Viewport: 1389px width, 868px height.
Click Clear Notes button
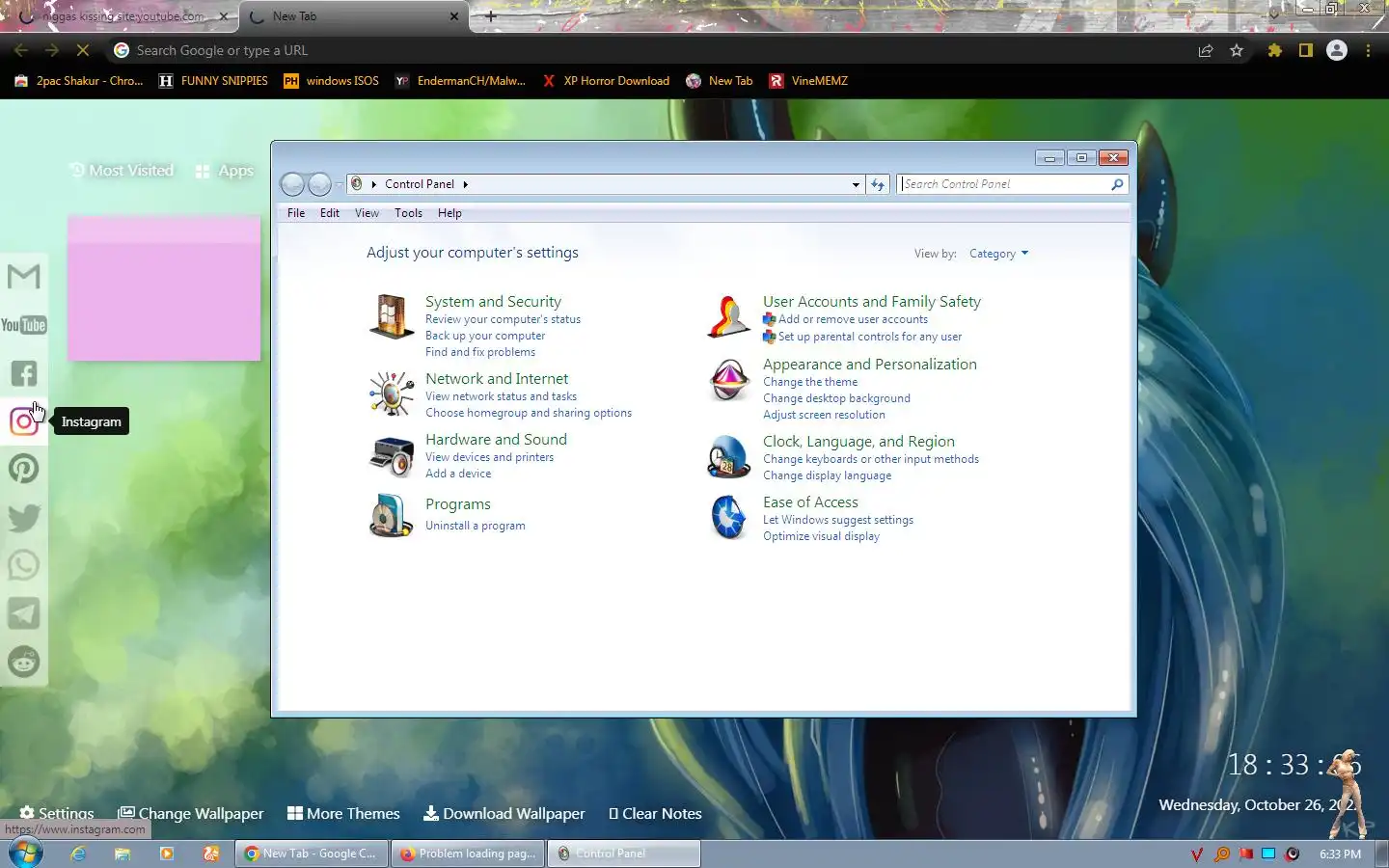655,814
